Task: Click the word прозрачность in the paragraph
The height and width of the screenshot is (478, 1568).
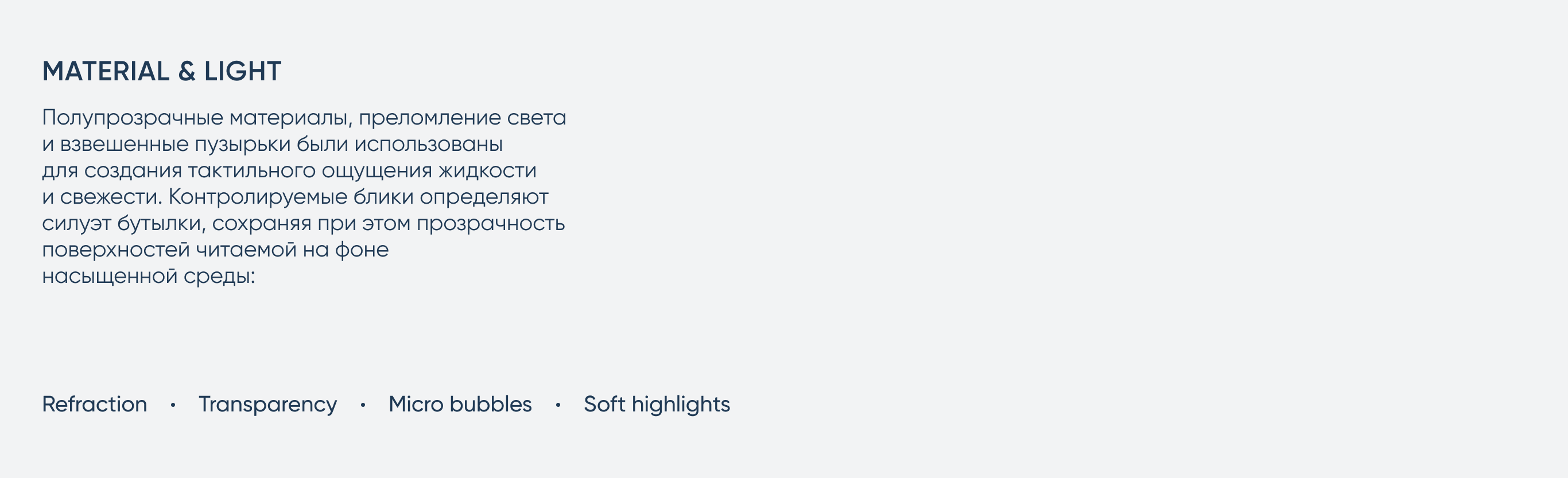Action: point(491,224)
